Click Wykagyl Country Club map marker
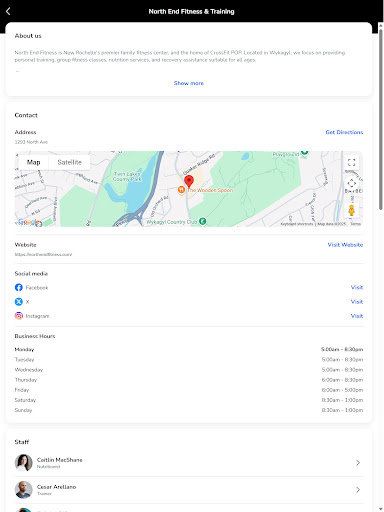Screen dimensions: 384x512 [202, 221]
